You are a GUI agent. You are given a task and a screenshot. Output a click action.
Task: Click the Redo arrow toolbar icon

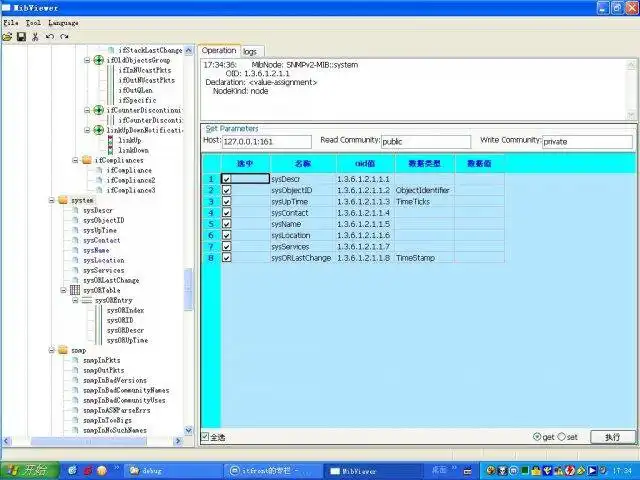[64, 37]
